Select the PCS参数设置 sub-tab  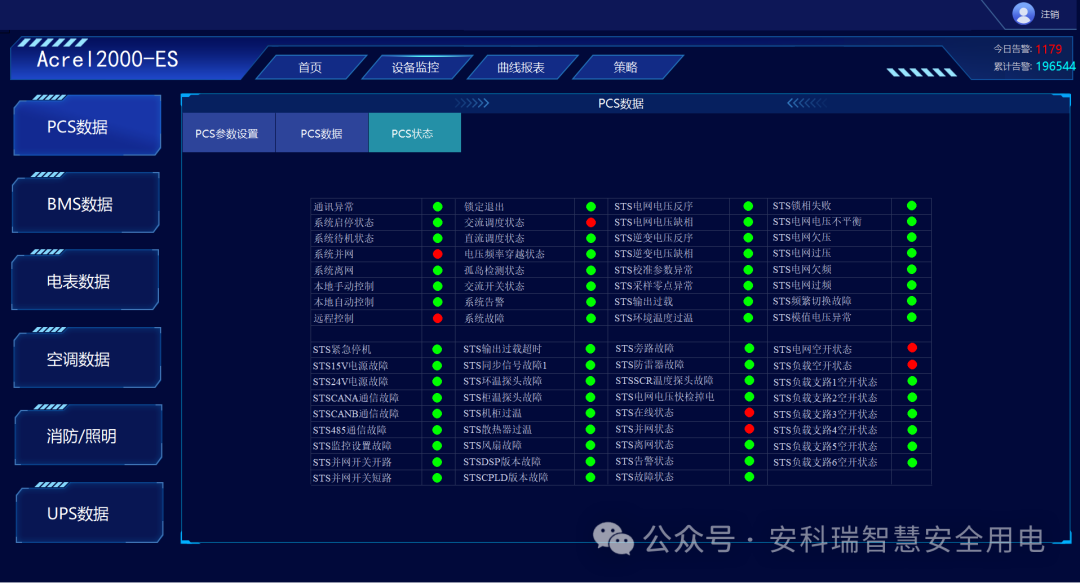[x=227, y=133]
